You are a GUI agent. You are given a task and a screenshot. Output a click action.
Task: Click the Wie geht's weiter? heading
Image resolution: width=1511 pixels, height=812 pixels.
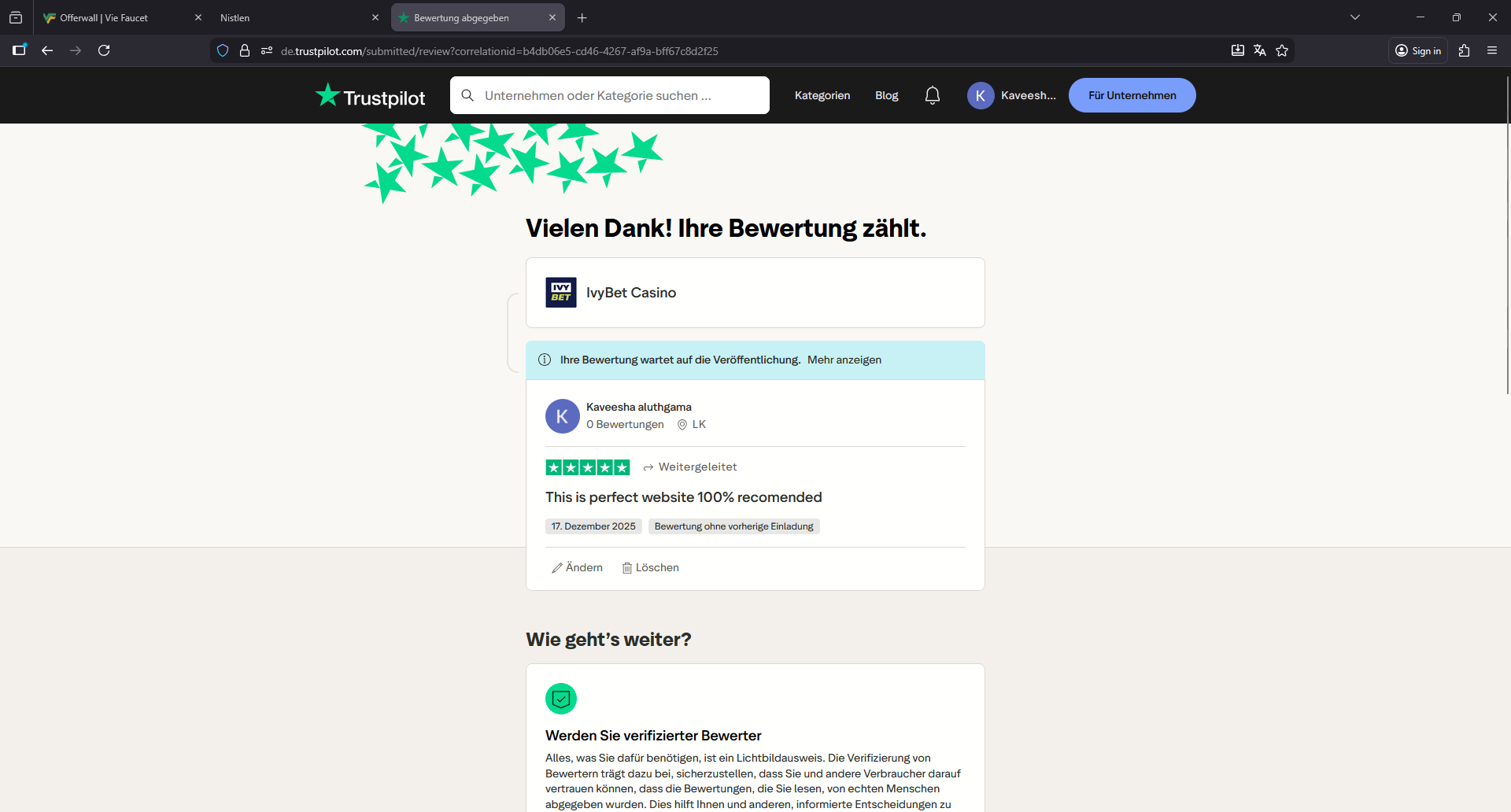pos(608,640)
